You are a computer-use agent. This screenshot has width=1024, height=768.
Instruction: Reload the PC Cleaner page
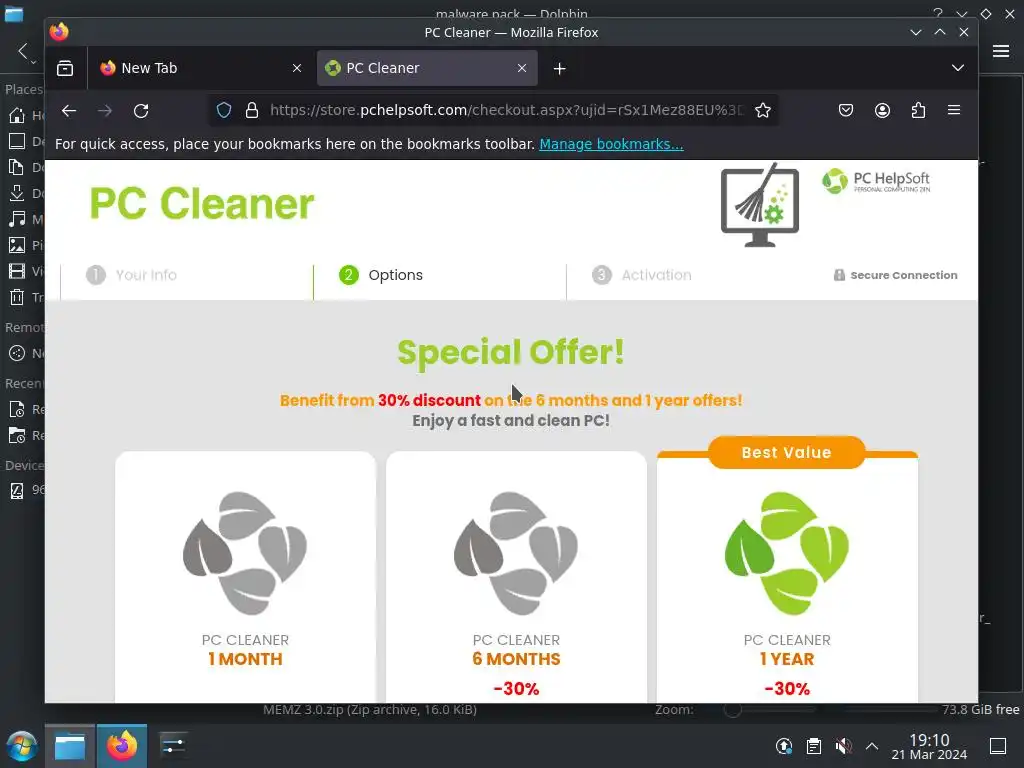pyautogui.click(x=141, y=110)
